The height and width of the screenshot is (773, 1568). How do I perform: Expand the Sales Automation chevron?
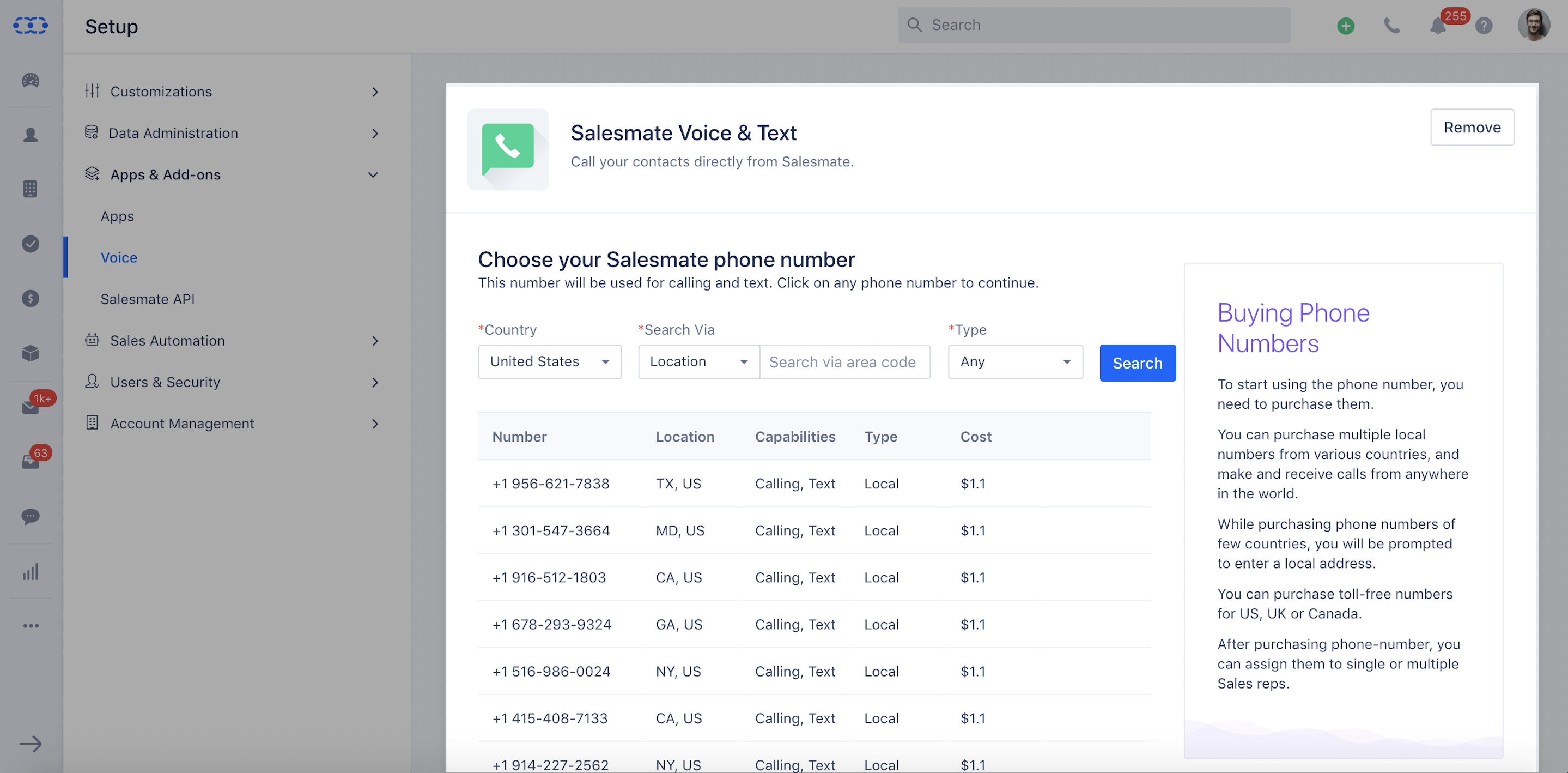pyautogui.click(x=375, y=341)
